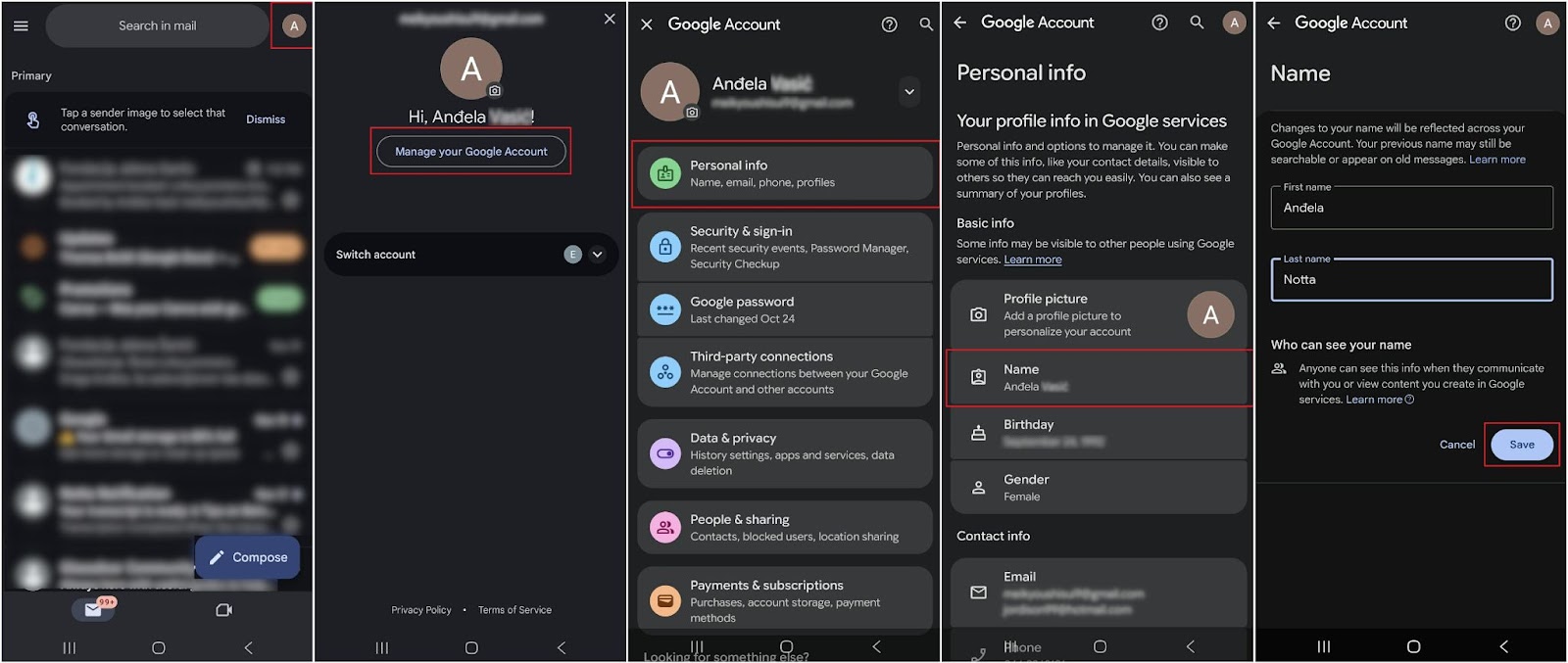Go back from the Personal info page
1568x663 pixels.
coord(960,23)
